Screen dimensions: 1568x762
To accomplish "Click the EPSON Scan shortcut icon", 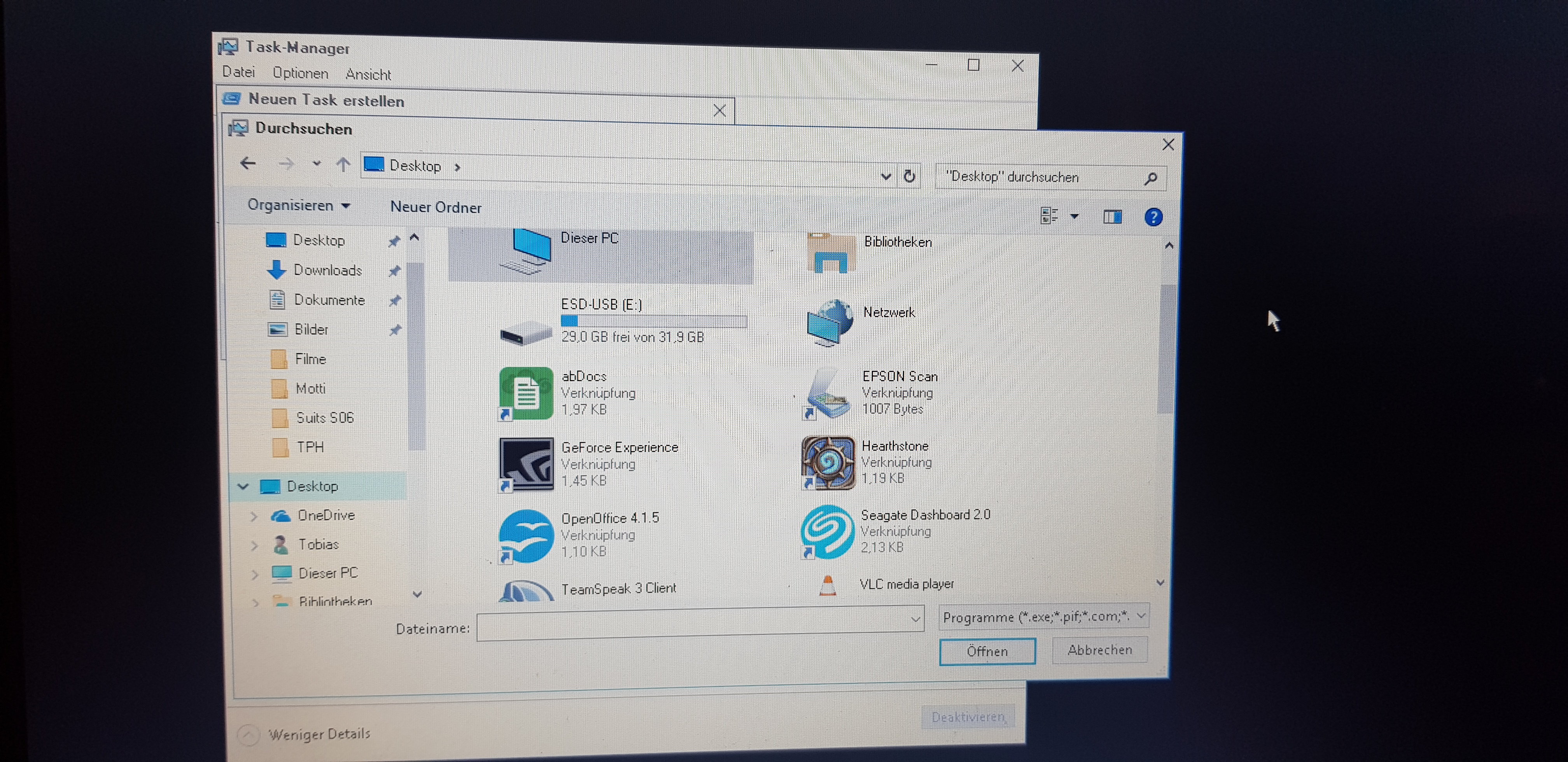I will 828,394.
